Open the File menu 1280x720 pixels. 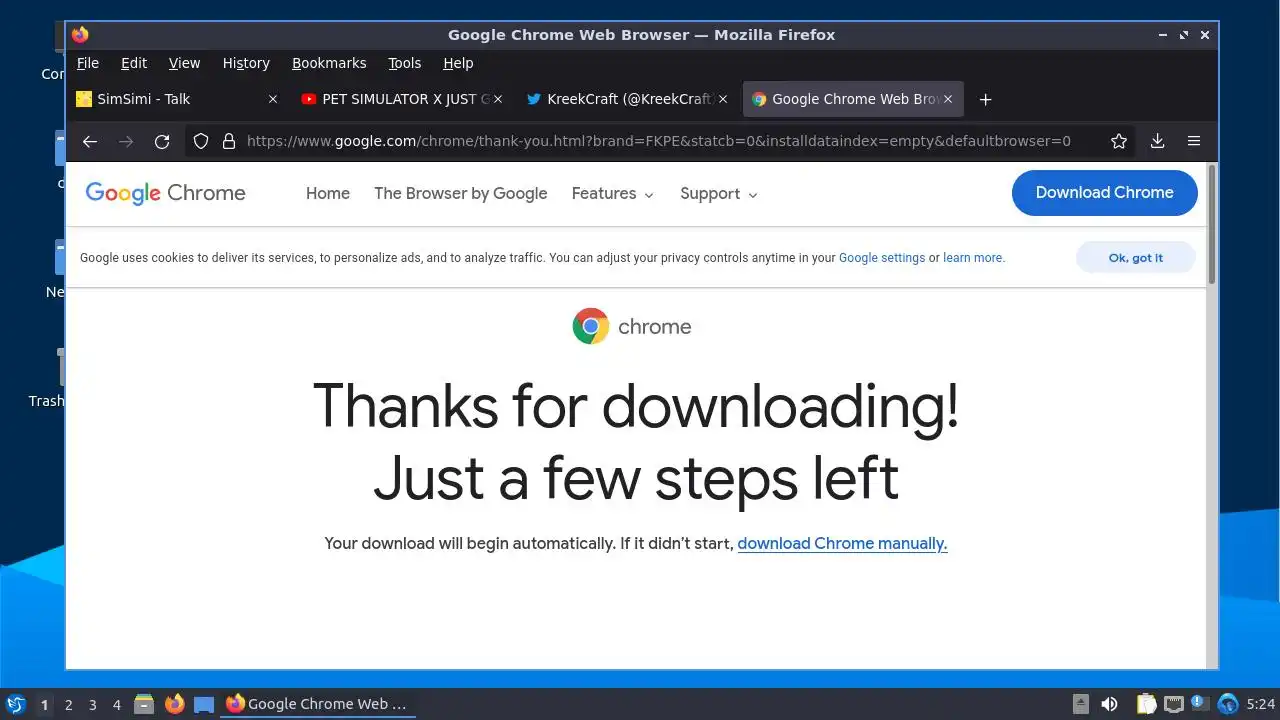point(88,63)
